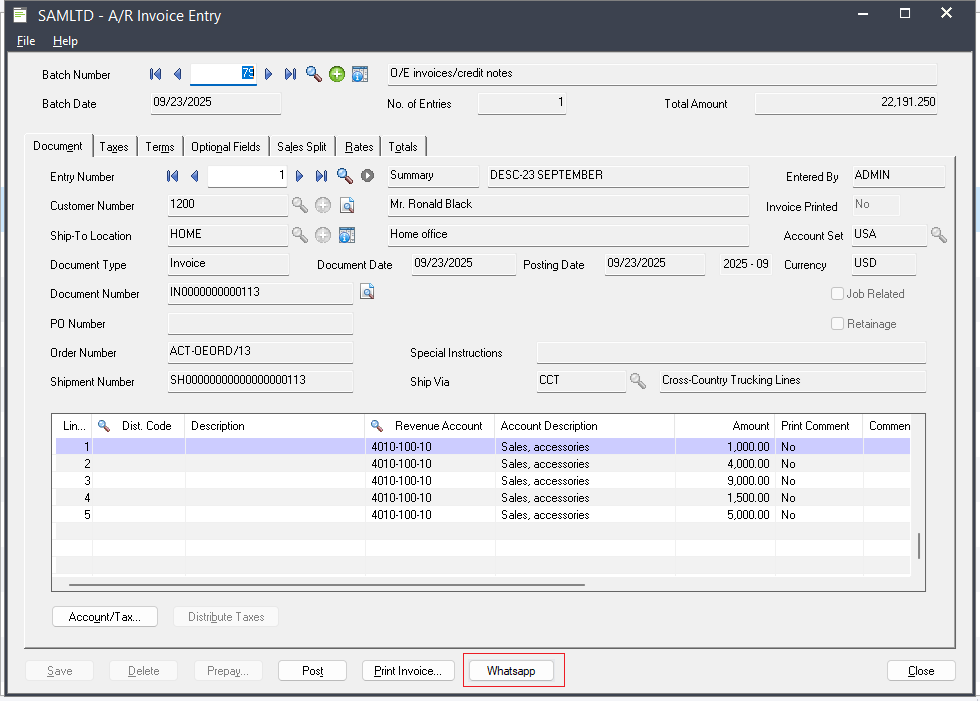Go to first batch using navigation arrow
The width and height of the screenshot is (980, 701).
[x=155, y=74]
